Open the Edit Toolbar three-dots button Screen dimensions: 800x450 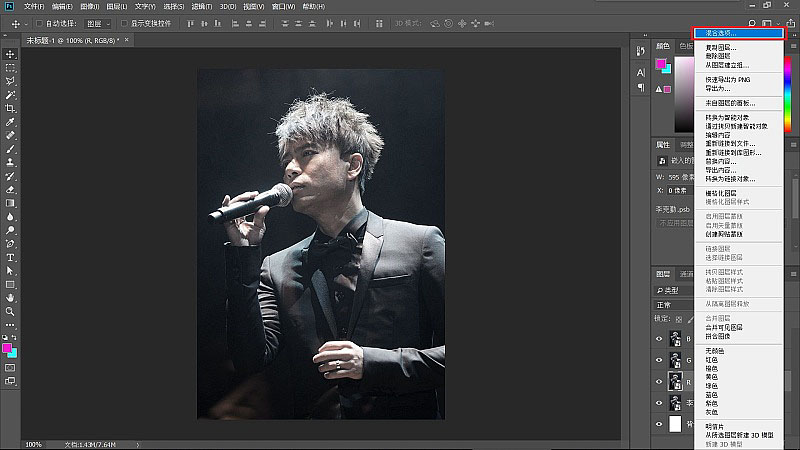tap(10, 325)
